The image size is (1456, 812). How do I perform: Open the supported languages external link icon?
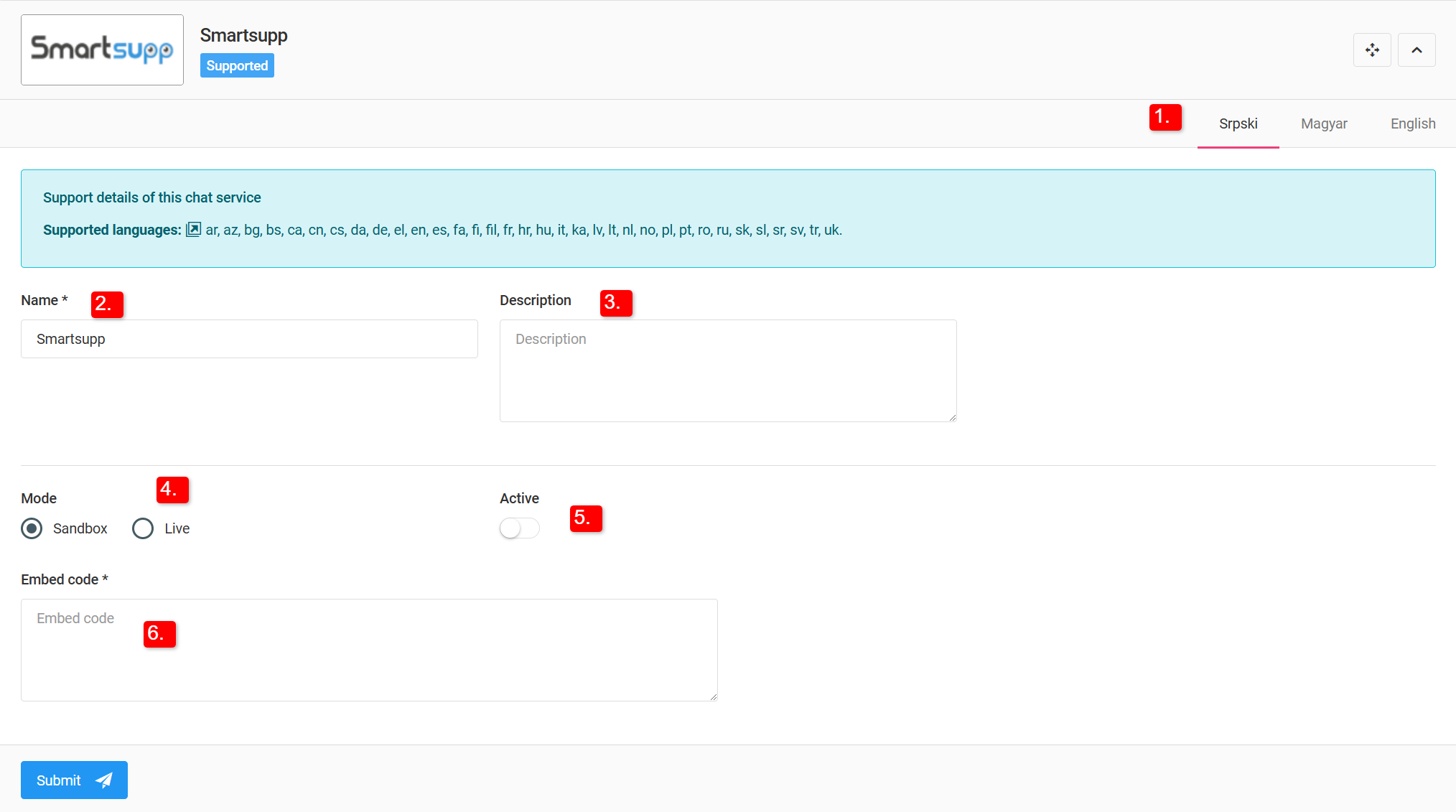[x=193, y=229]
